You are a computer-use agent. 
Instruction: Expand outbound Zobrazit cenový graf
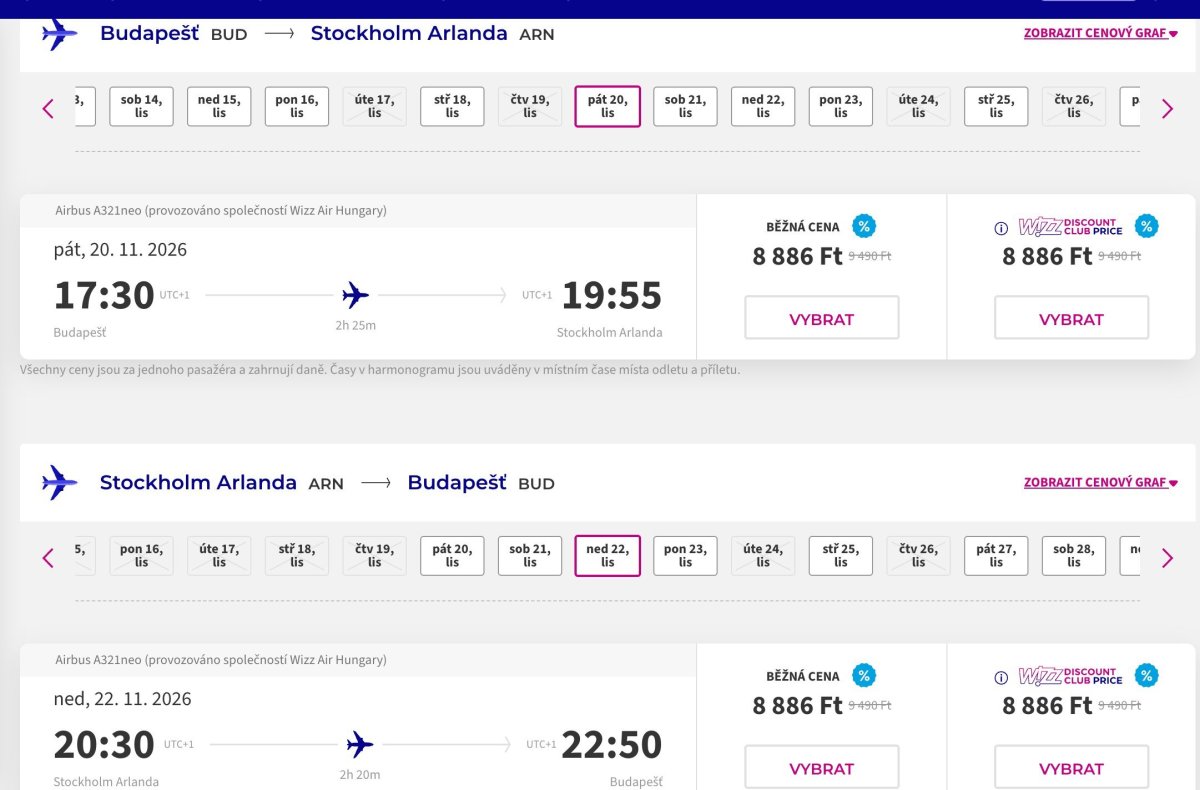click(x=1101, y=33)
